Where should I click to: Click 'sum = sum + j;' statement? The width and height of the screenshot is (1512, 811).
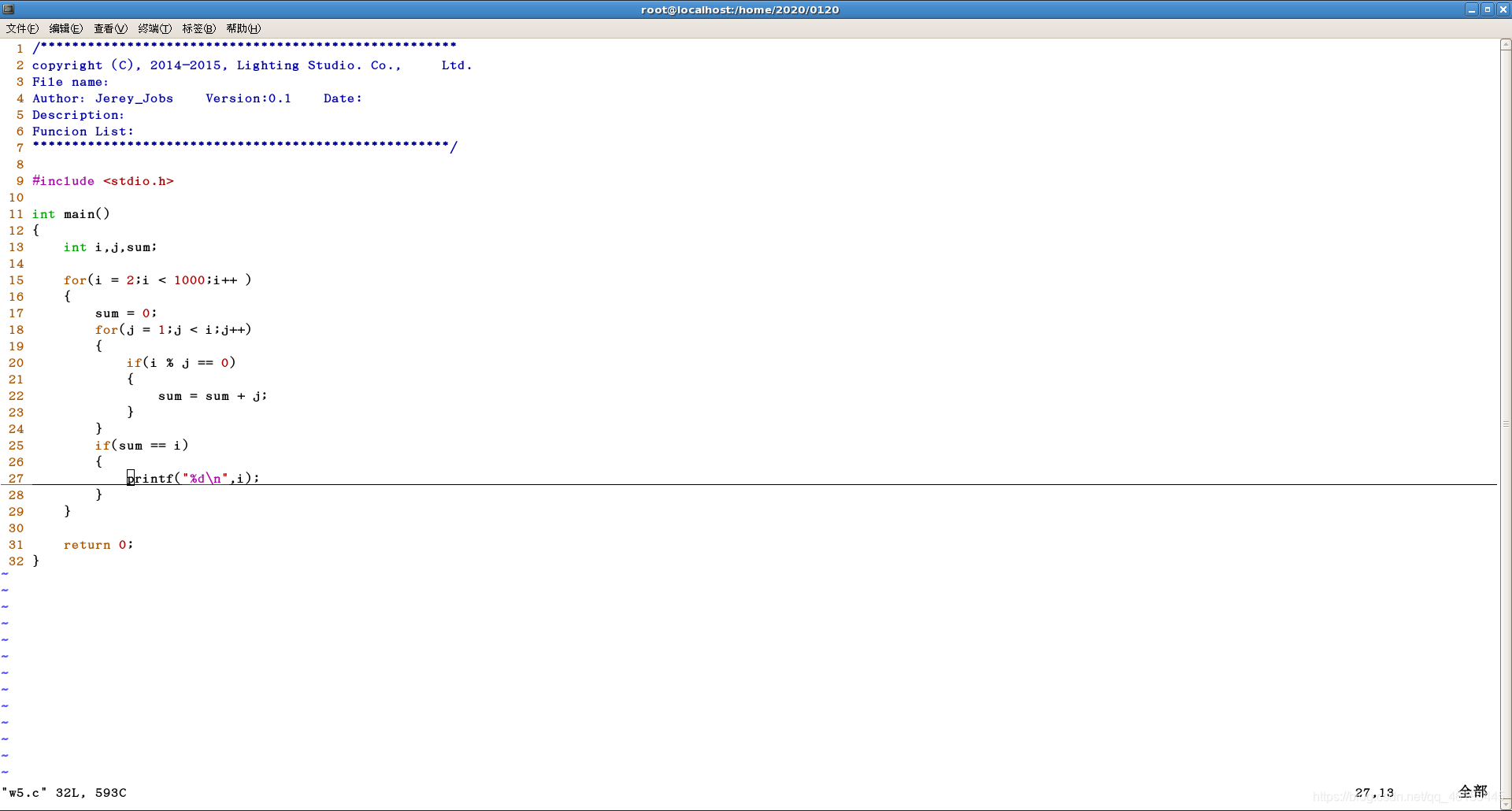[x=213, y=396]
